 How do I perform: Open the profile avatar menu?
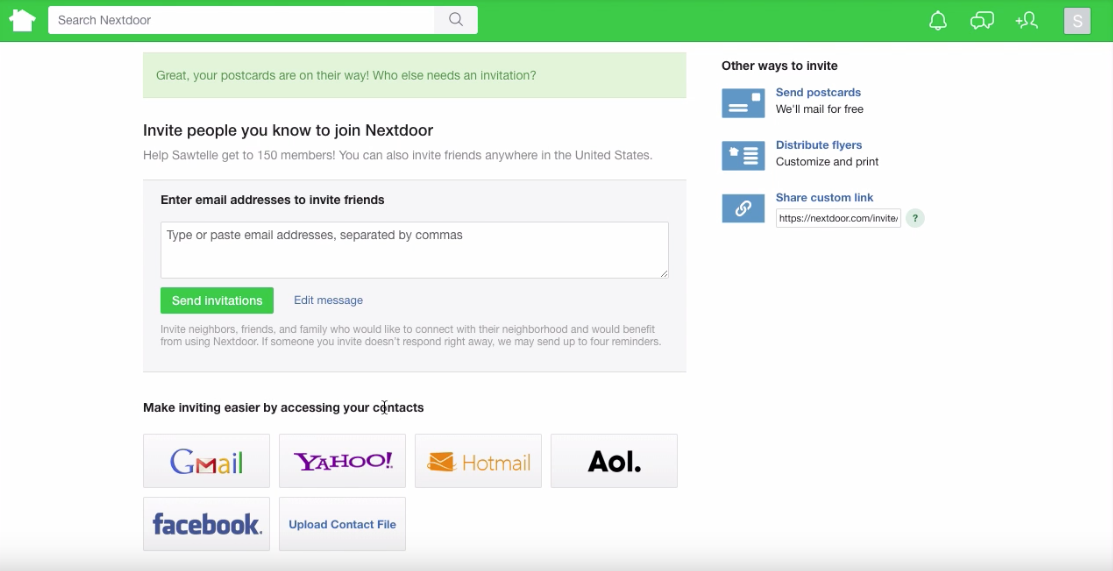pyautogui.click(x=1077, y=21)
